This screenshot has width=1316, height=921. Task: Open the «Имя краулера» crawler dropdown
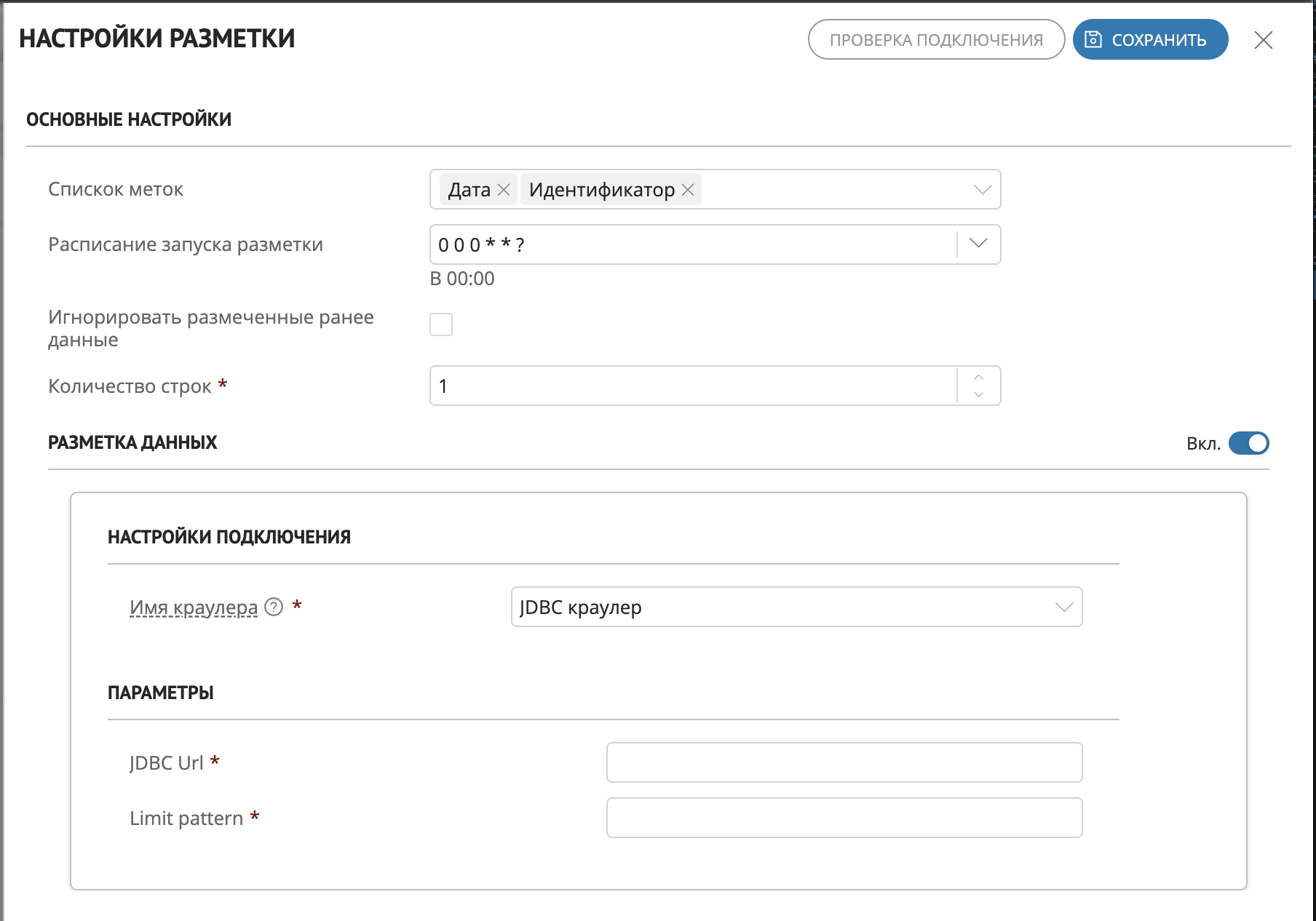point(1063,606)
